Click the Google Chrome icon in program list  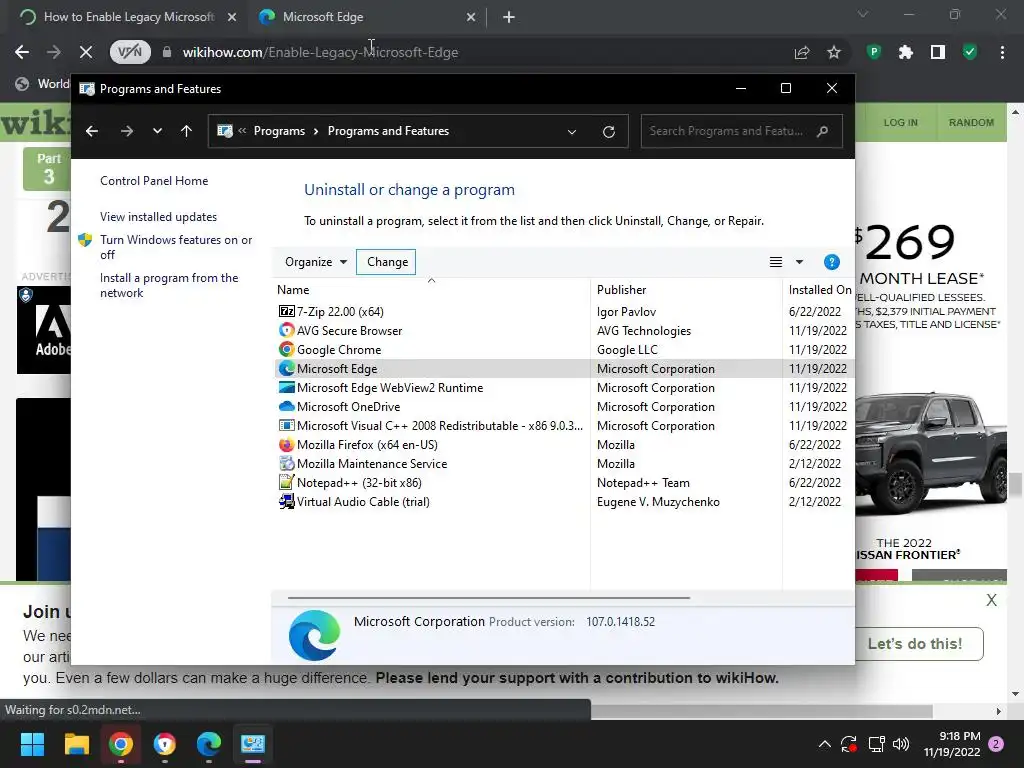[x=287, y=349]
